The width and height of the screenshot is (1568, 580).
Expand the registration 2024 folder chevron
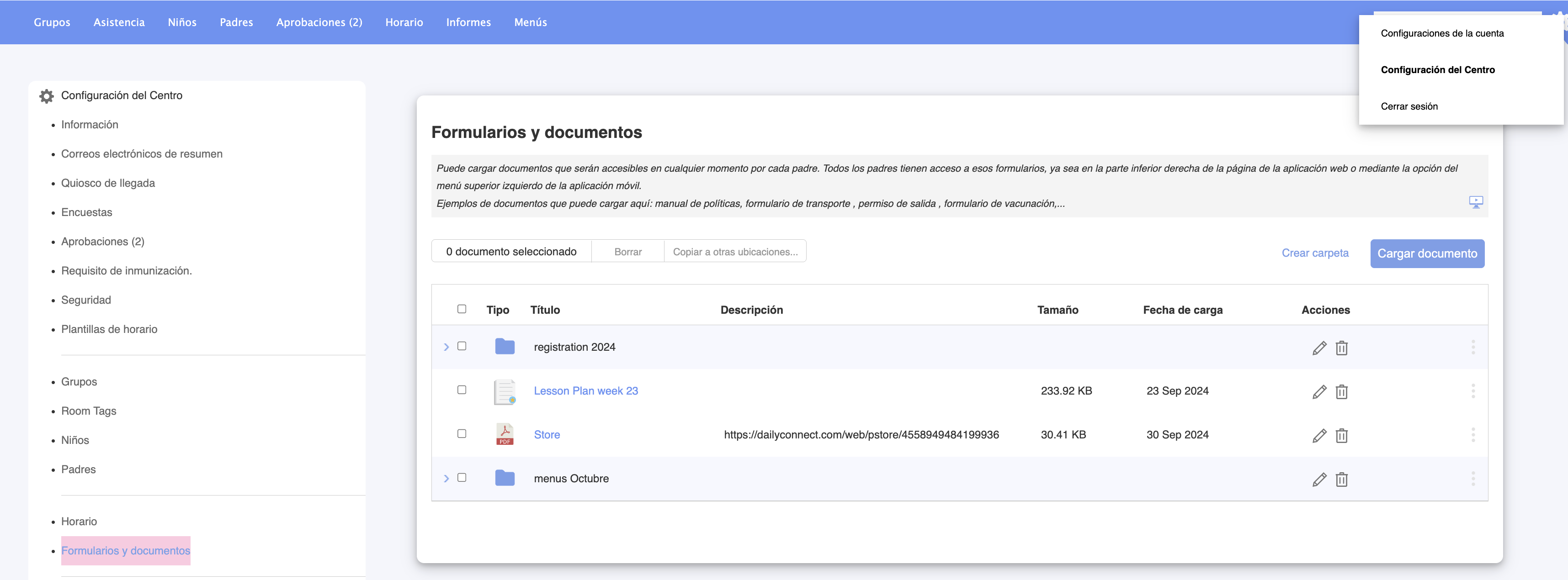pyautogui.click(x=446, y=347)
